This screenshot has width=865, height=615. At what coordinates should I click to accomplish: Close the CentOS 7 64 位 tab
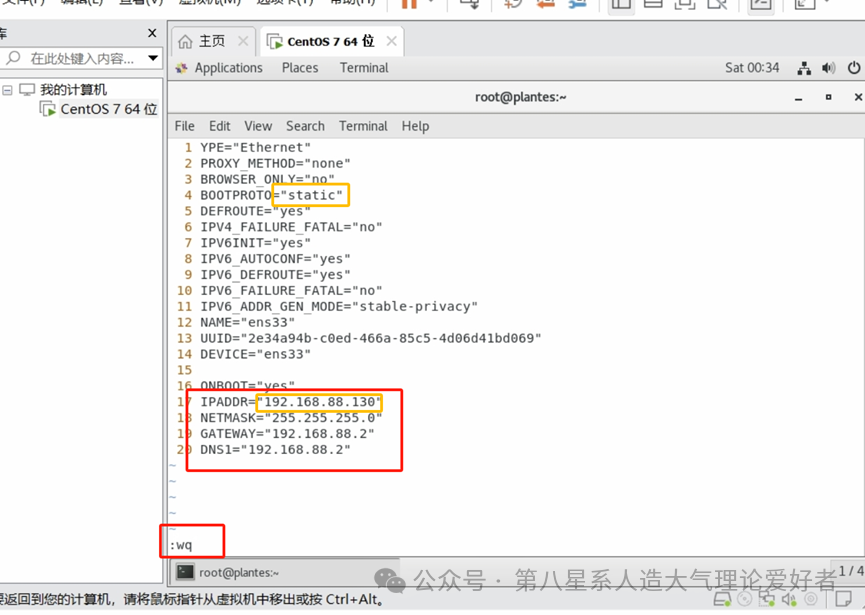click(391, 41)
